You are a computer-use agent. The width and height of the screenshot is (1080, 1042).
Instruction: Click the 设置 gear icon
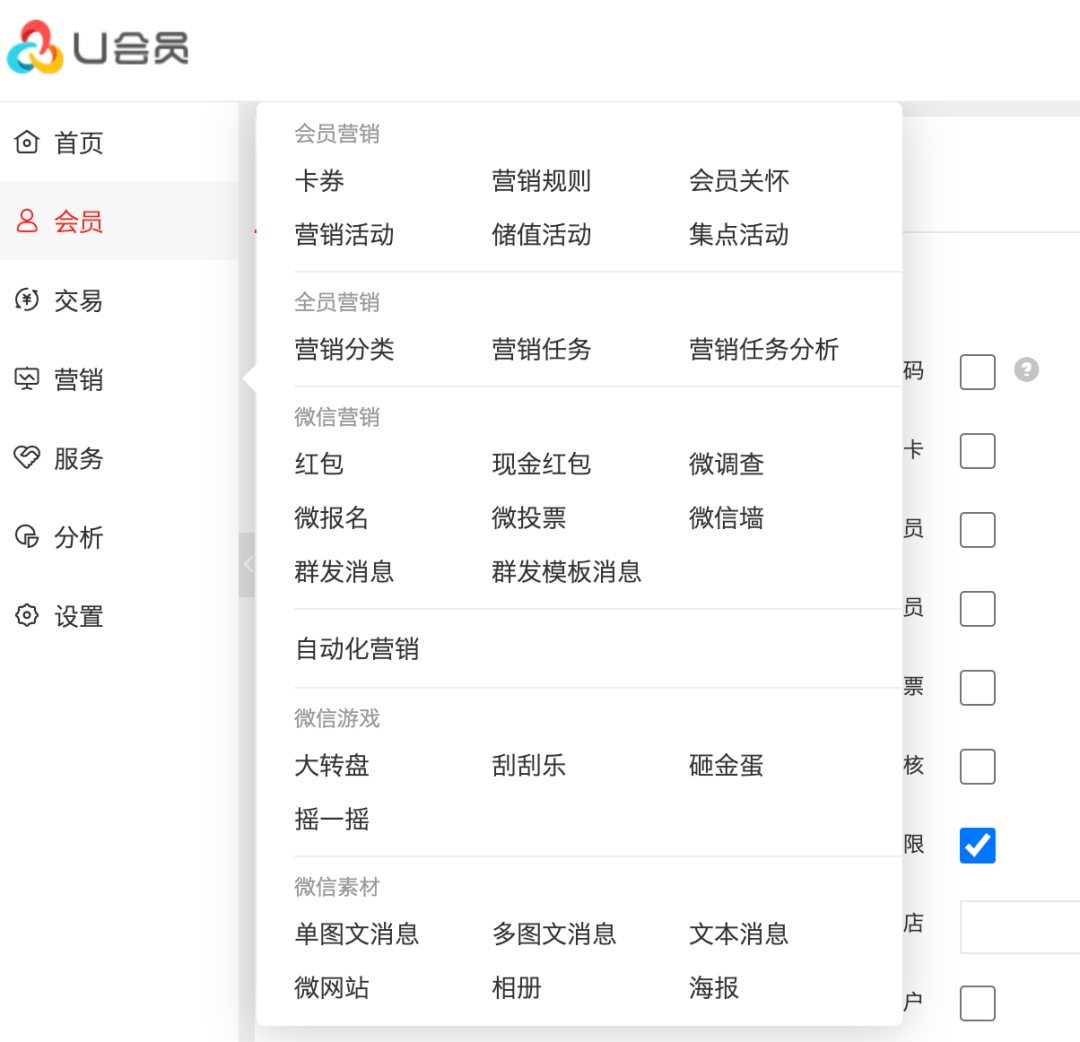point(26,616)
